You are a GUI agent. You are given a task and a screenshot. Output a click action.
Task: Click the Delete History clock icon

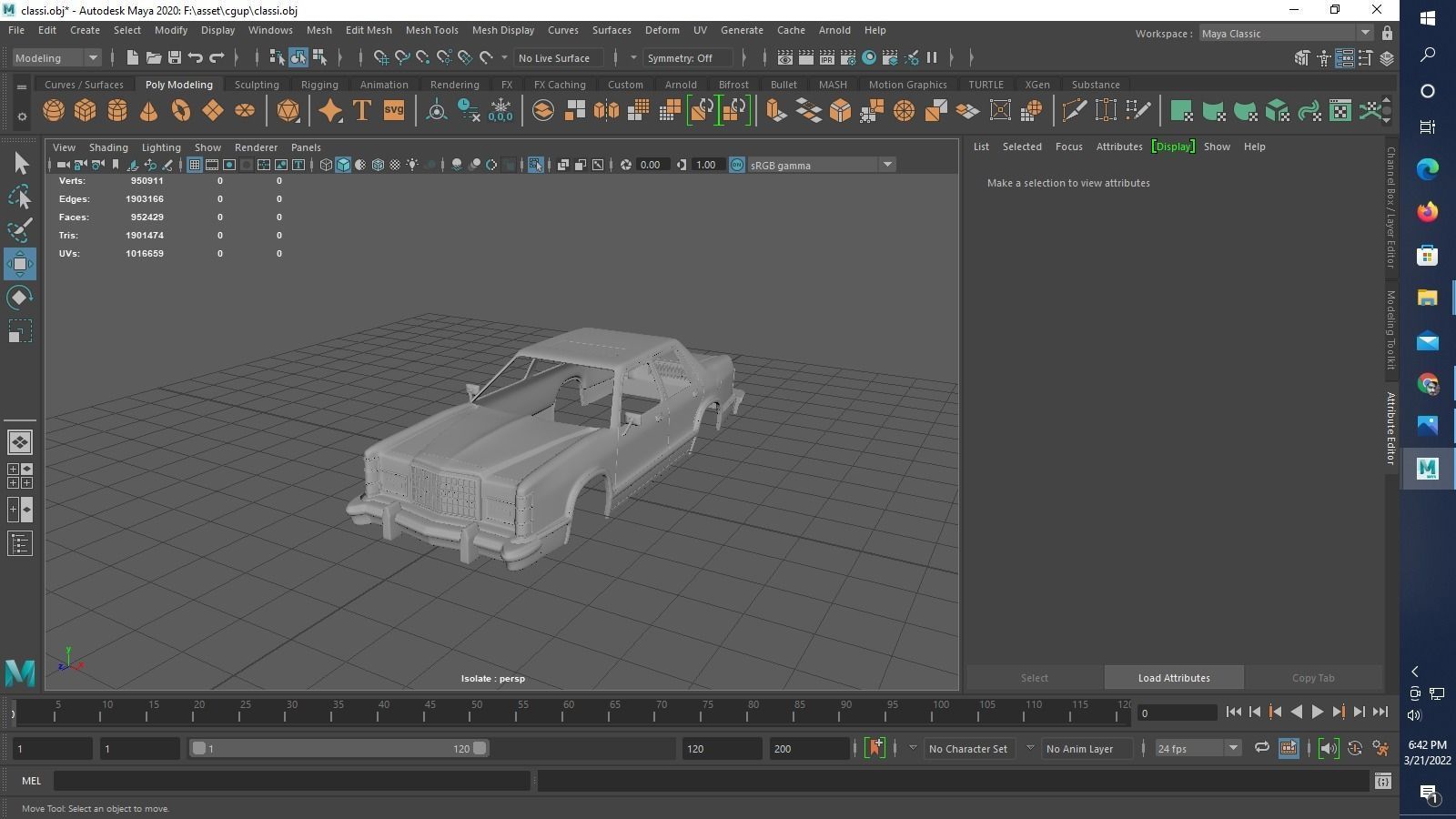click(468, 111)
